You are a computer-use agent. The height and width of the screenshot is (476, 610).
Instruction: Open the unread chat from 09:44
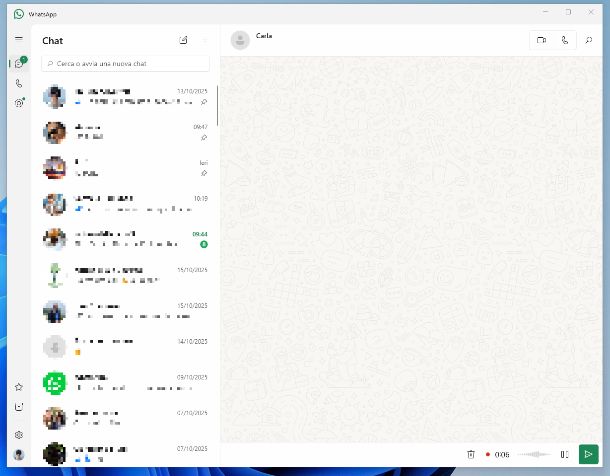click(125, 240)
